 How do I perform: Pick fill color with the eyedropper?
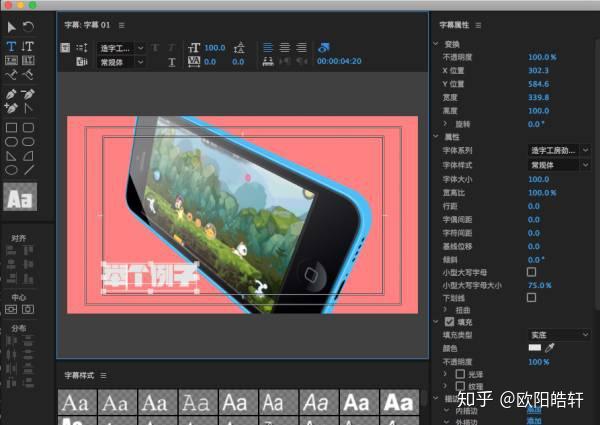550,347
